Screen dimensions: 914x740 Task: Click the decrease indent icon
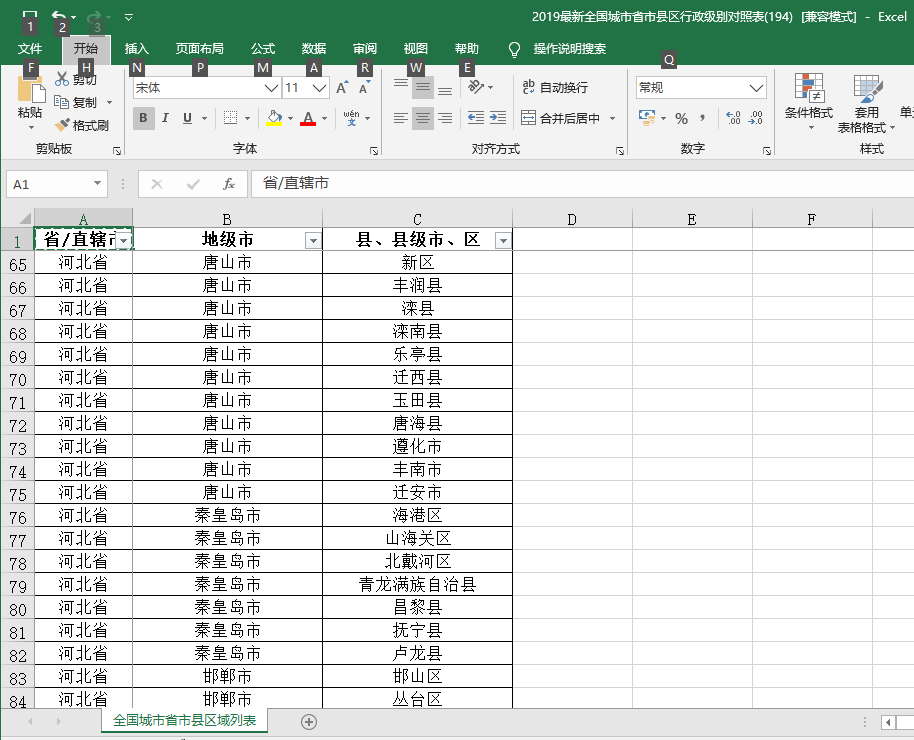coord(476,118)
